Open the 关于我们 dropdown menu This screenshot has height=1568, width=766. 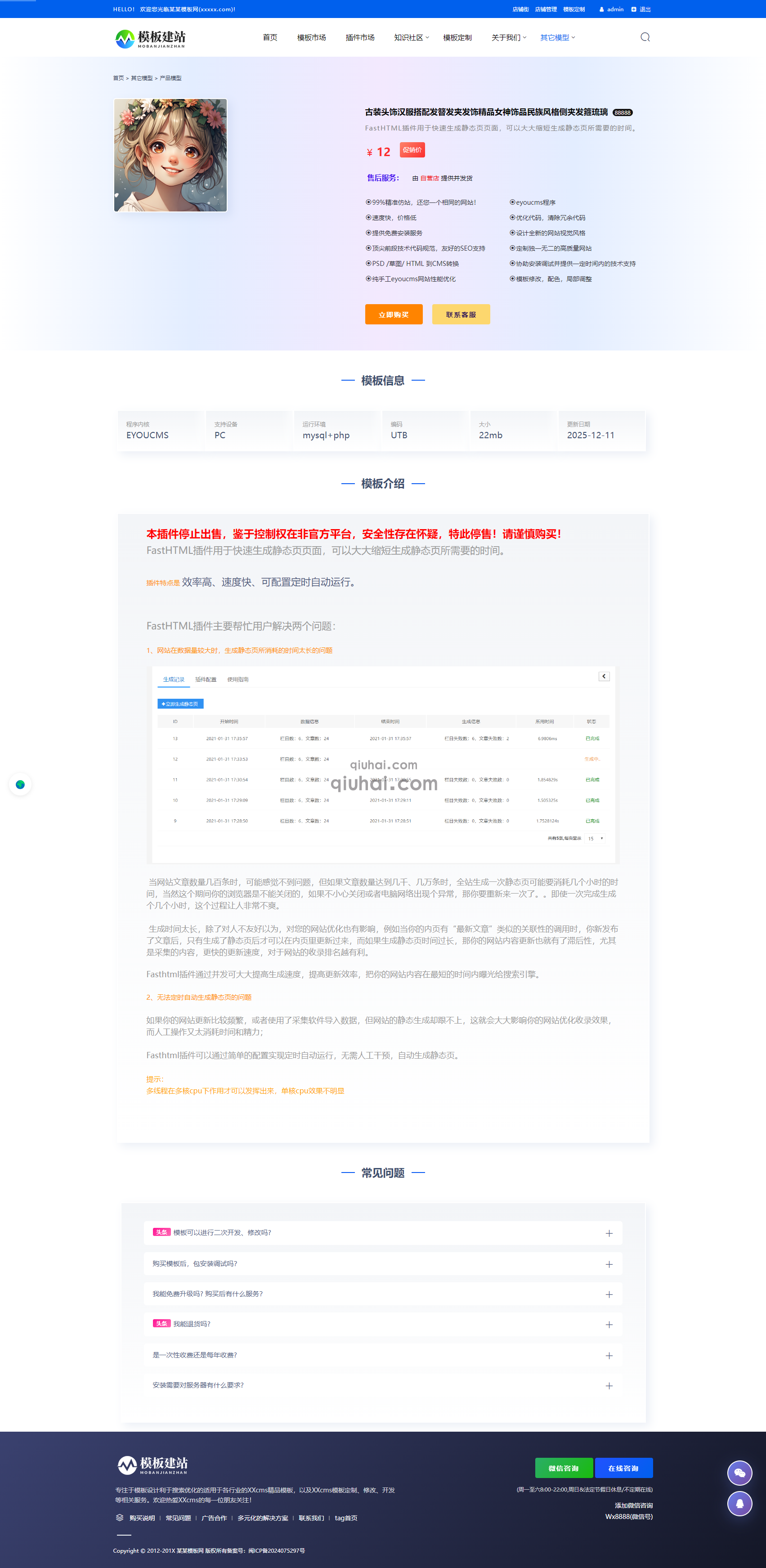pos(507,37)
